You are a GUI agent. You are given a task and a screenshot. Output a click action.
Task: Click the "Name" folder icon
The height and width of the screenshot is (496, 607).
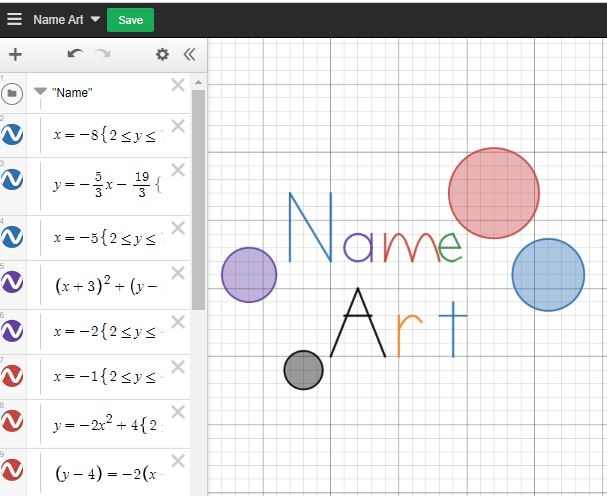point(13,93)
